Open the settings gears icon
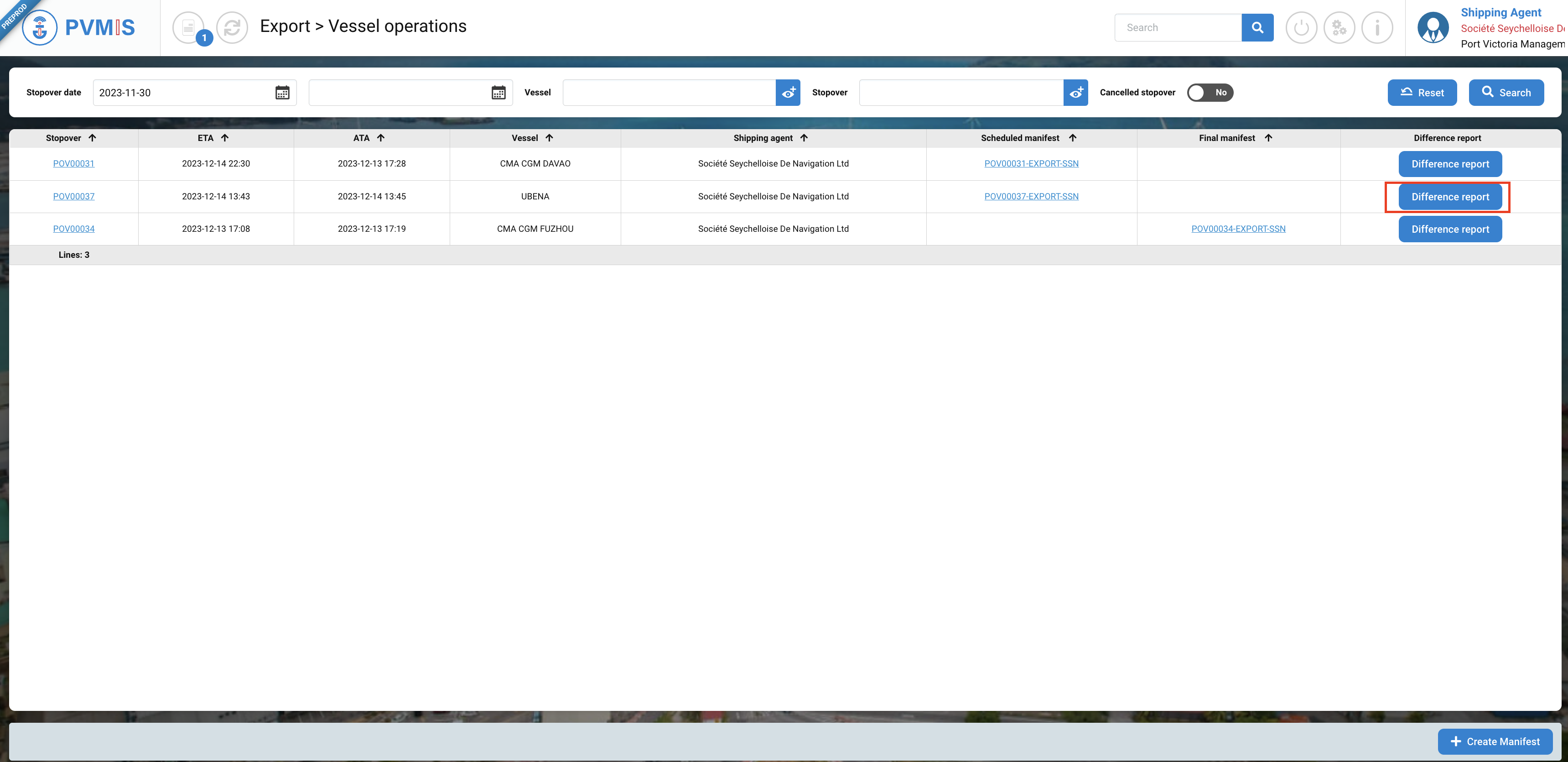Screen dimensions: 1568x762 (x=1339, y=27)
